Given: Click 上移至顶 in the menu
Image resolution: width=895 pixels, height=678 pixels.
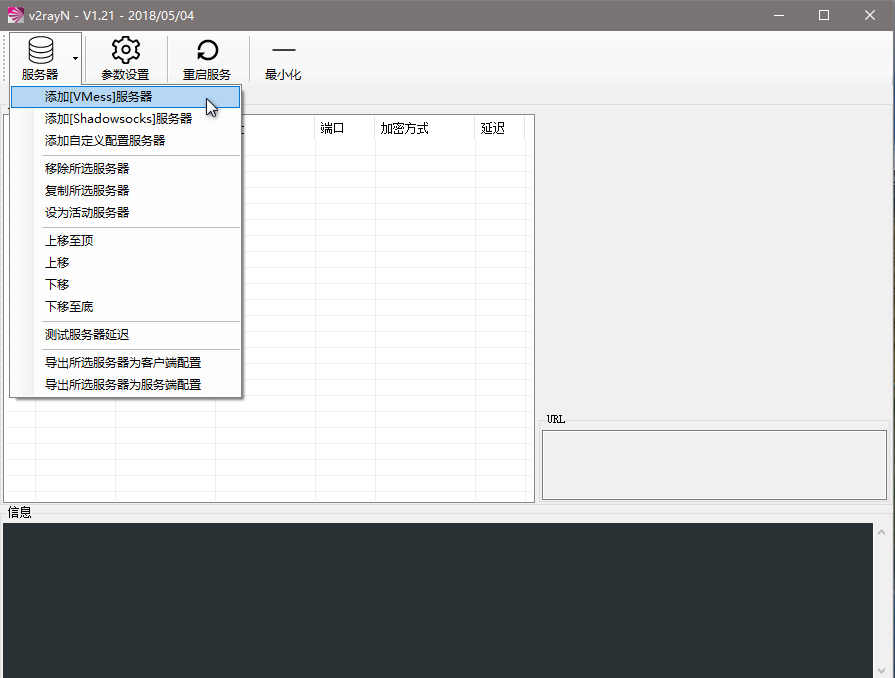Looking at the screenshot, I should [126, 241].
